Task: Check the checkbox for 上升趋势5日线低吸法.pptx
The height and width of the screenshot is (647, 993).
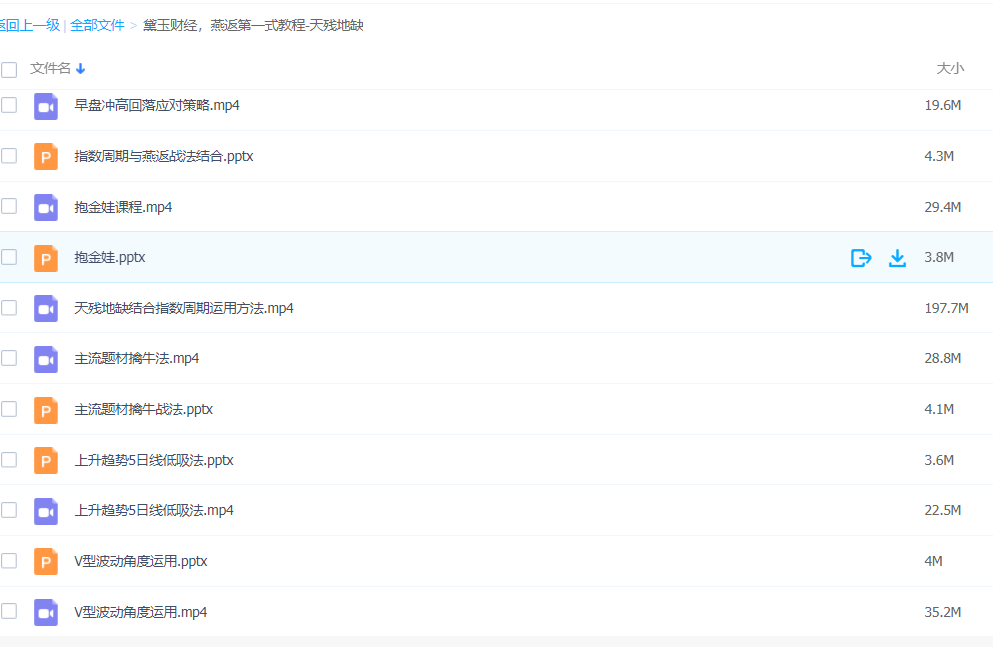Action: (x=9, y=460)
